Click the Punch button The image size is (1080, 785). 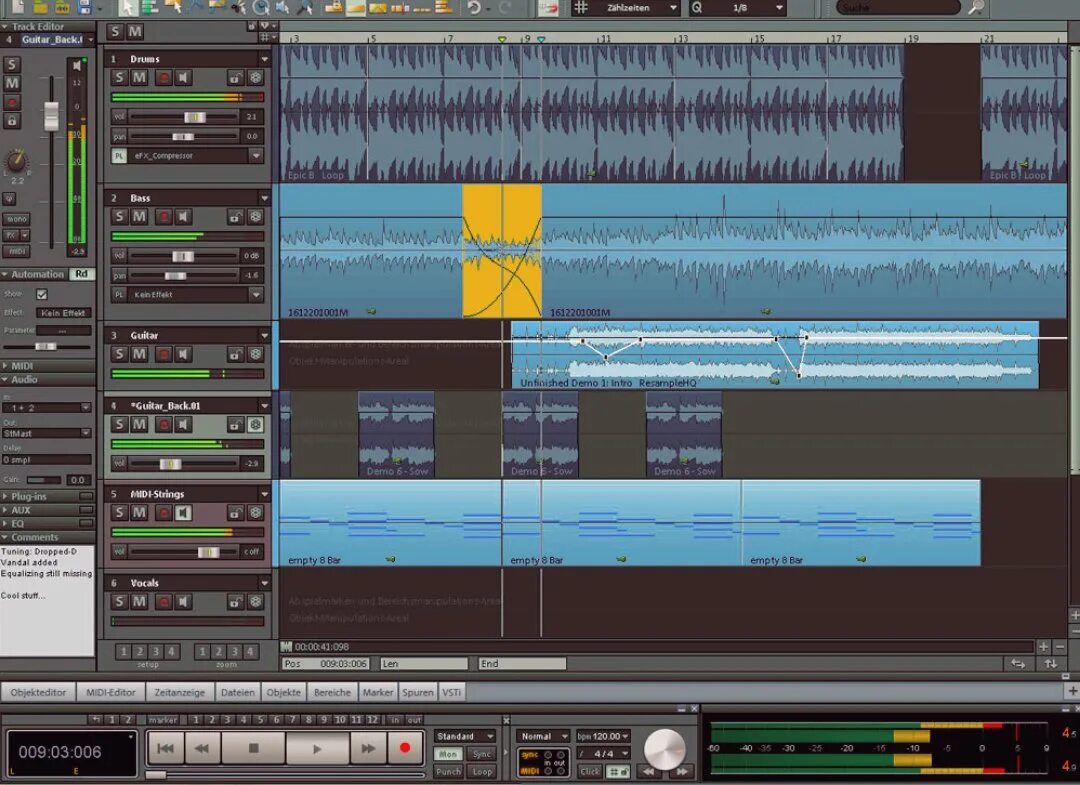coord(448,772)
